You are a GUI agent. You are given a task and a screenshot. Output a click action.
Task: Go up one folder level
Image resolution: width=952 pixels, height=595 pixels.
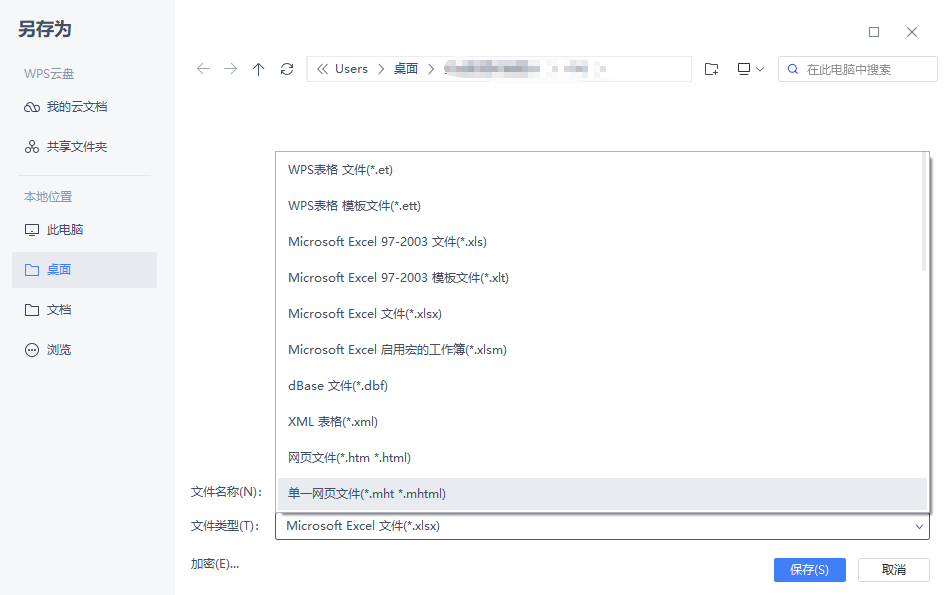tap(259, 69)
